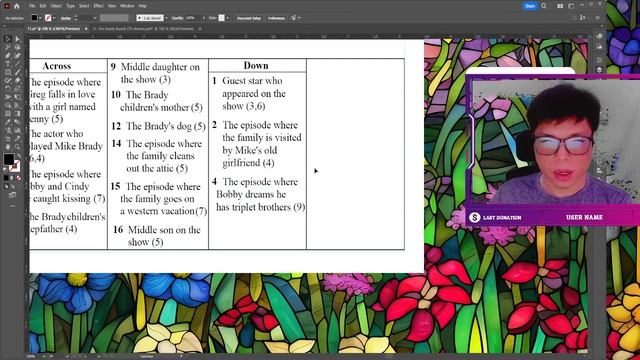Select the Column Graph tool
The height and width of the screenshot is (360, 640).
point(17,130)
